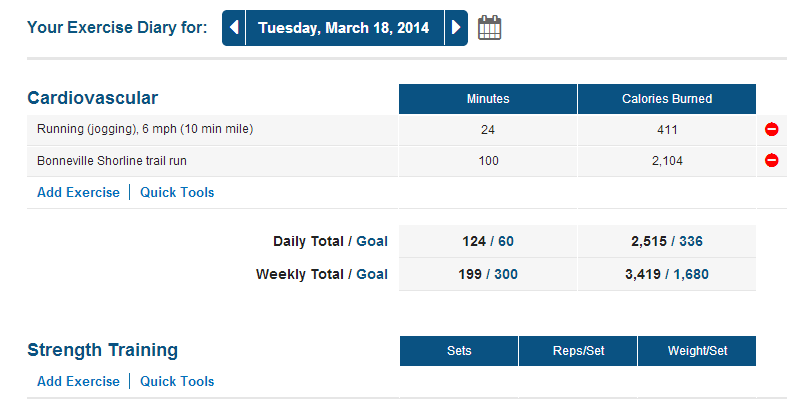Go to the previous day arrow

(234, 28)
